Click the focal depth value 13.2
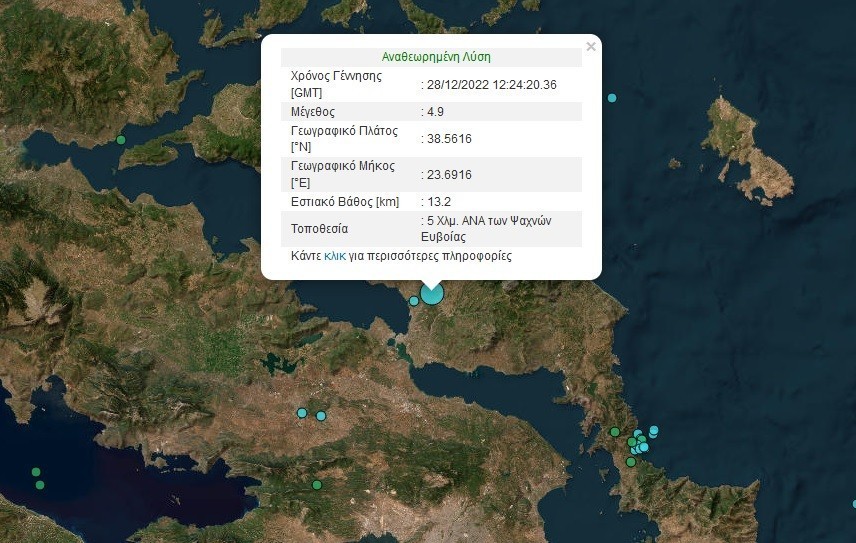 coord(439,201)
